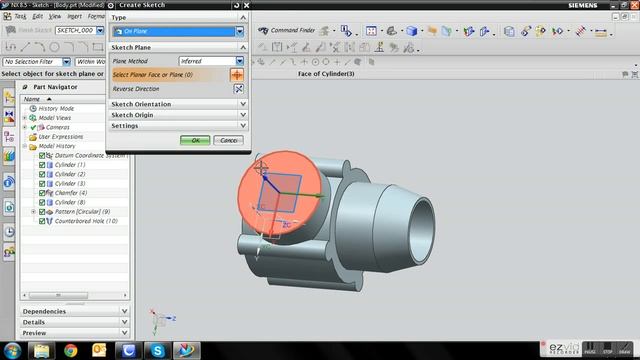Expand the Model Views tree node

pyautogui.click(x=25, y=118)
